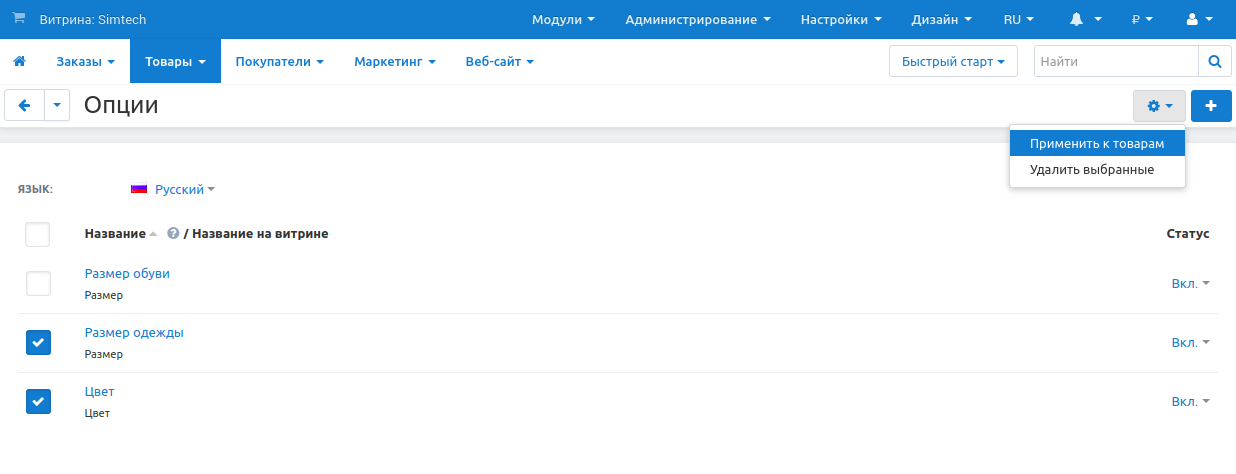Screen dimensions: 1236x474
Task: Open status dropdown for Цвет option
Action: 1190,401
